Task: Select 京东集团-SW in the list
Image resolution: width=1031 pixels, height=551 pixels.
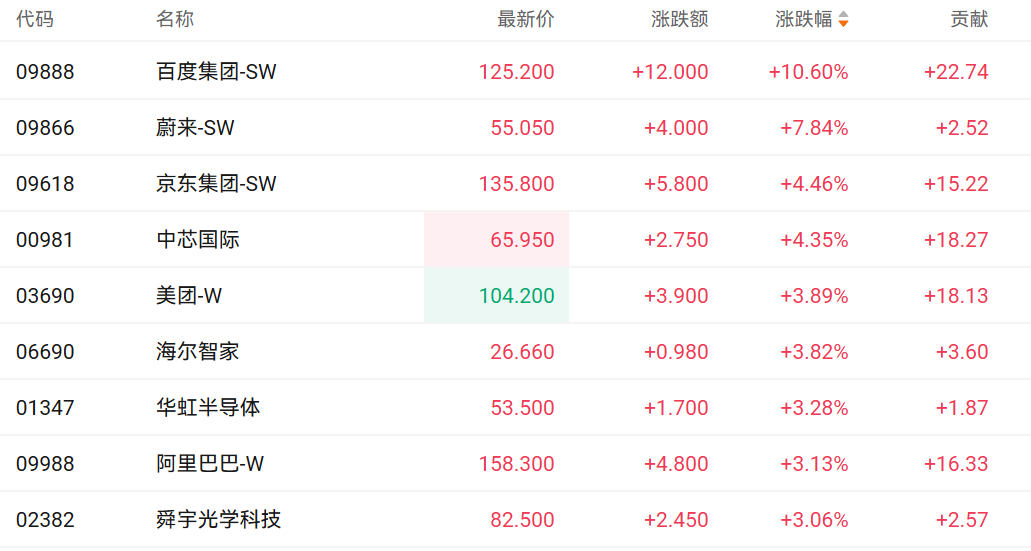Action: click(x=216, y=184)
